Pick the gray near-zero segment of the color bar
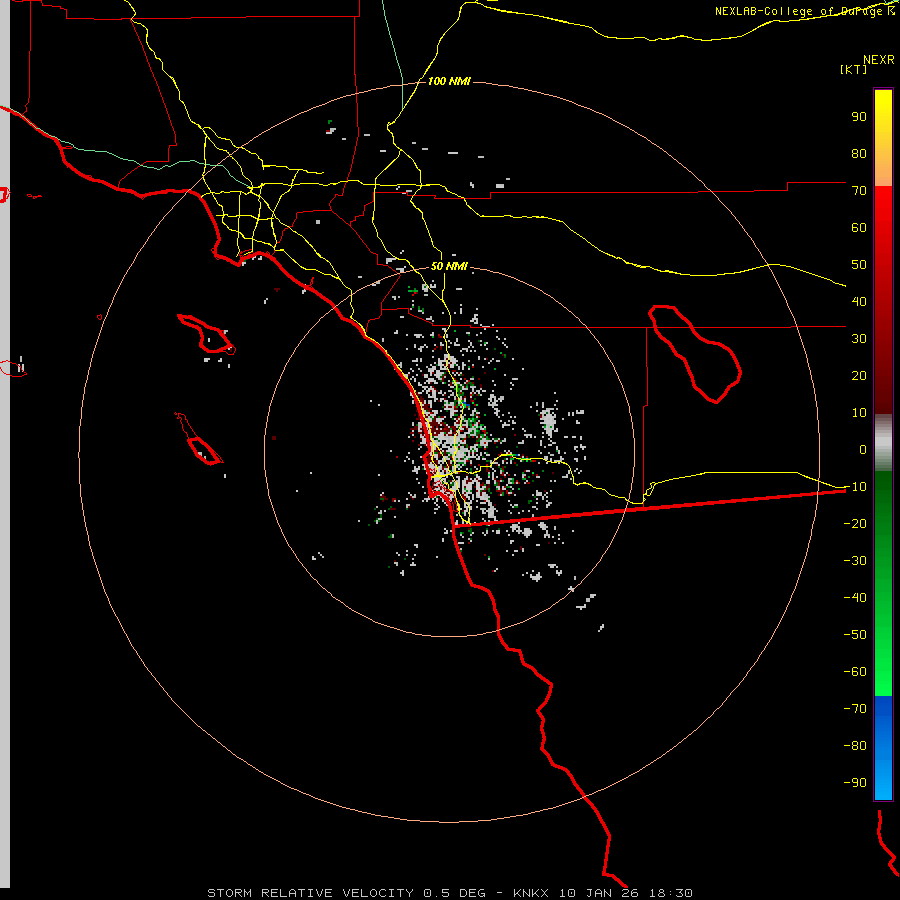The width and height of the screenshot is (900, 900). pyautogui.click(x=883, y=443)
